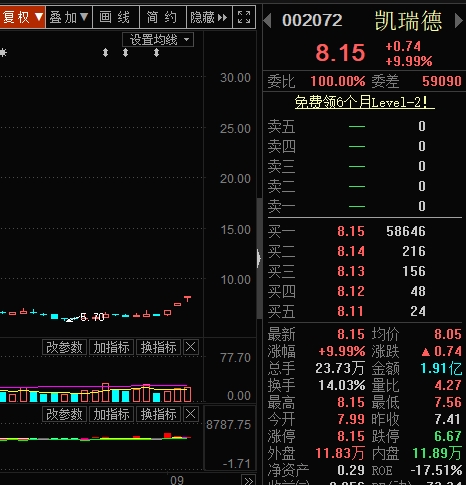Open the 复权 dropdown

(x=22, y=17)
